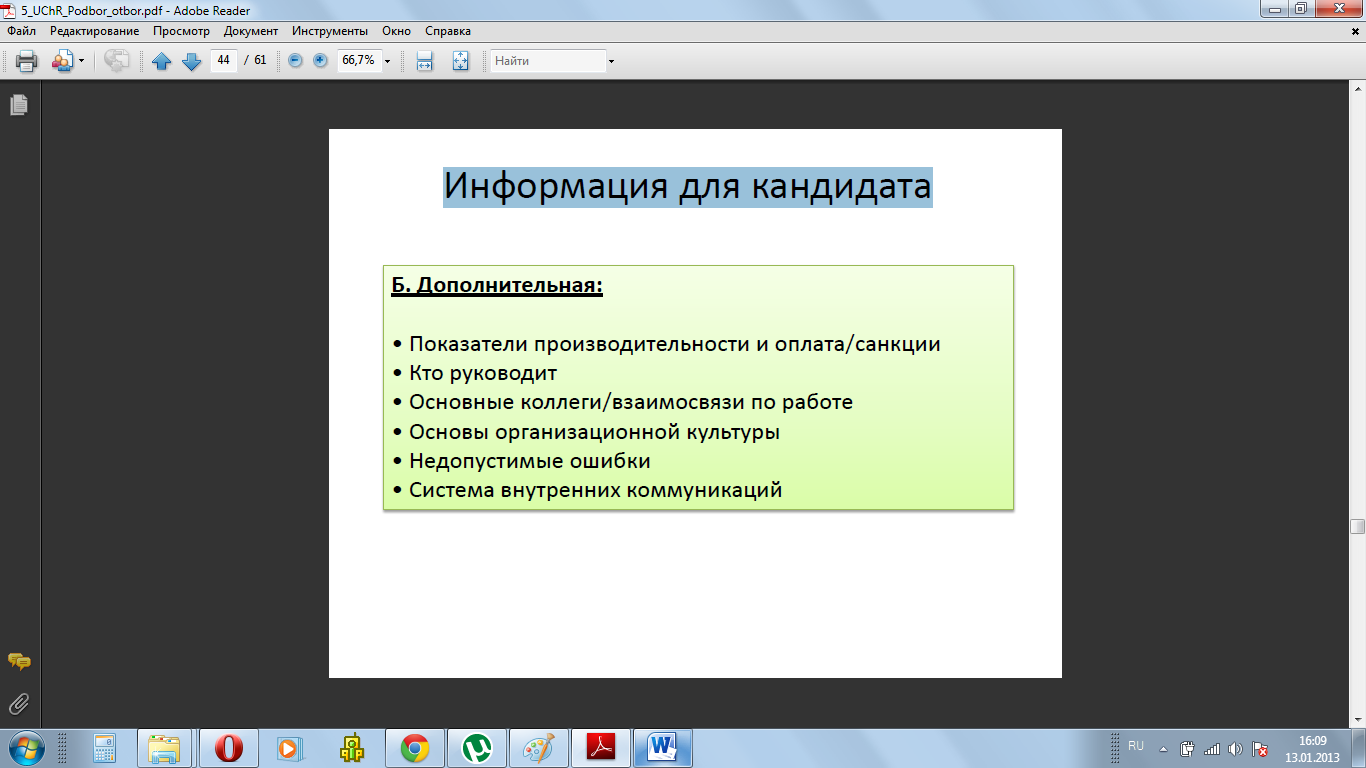The height and width of the screenshot is (768, 1366).
Task: Open Paint from the taskbar
Action: click(x=538, y=748)
